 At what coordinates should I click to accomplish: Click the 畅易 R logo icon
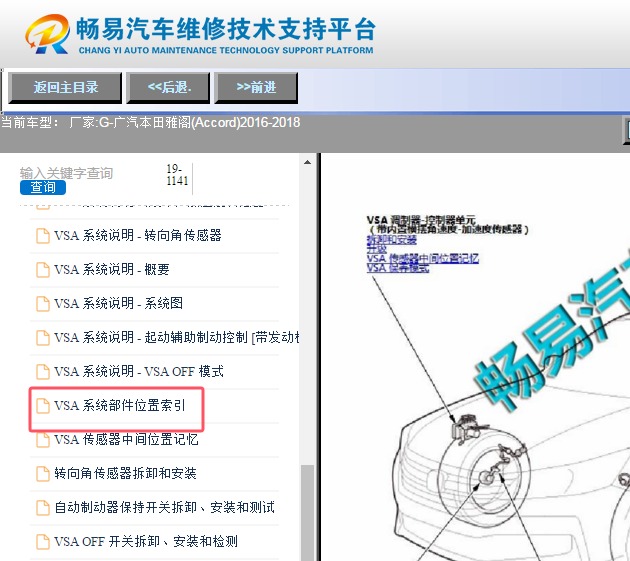tap(47, 34)
